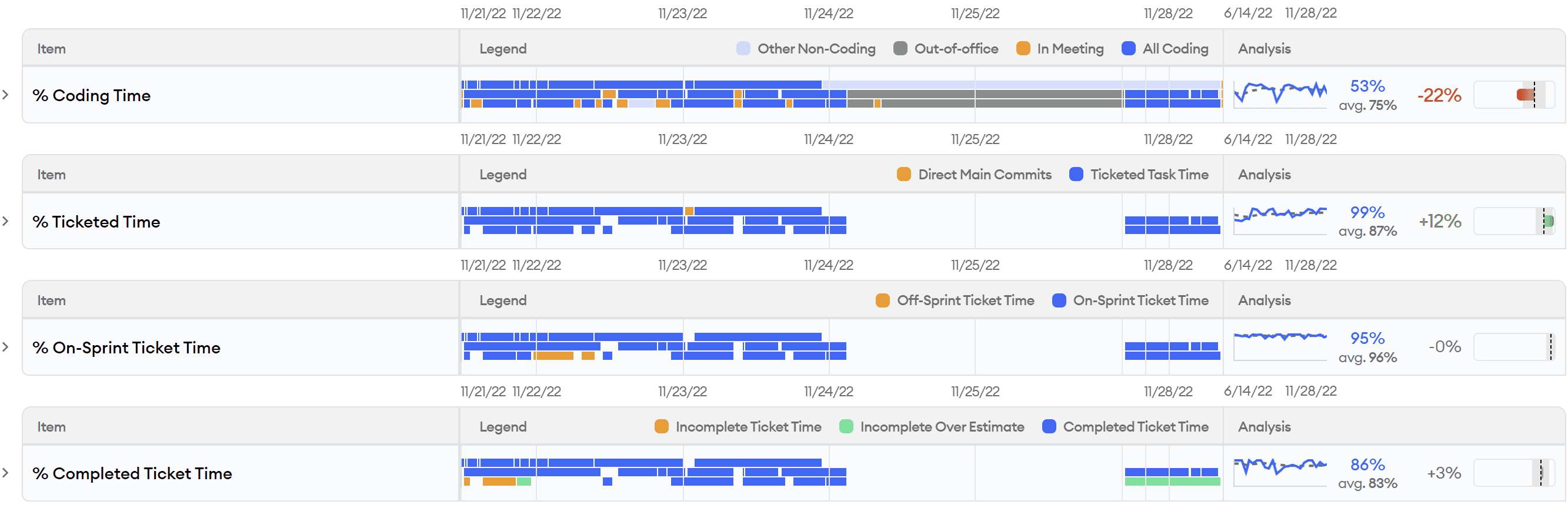Click the On-Sprint Ticket Time deviation gauge bar

(1514, 347)
